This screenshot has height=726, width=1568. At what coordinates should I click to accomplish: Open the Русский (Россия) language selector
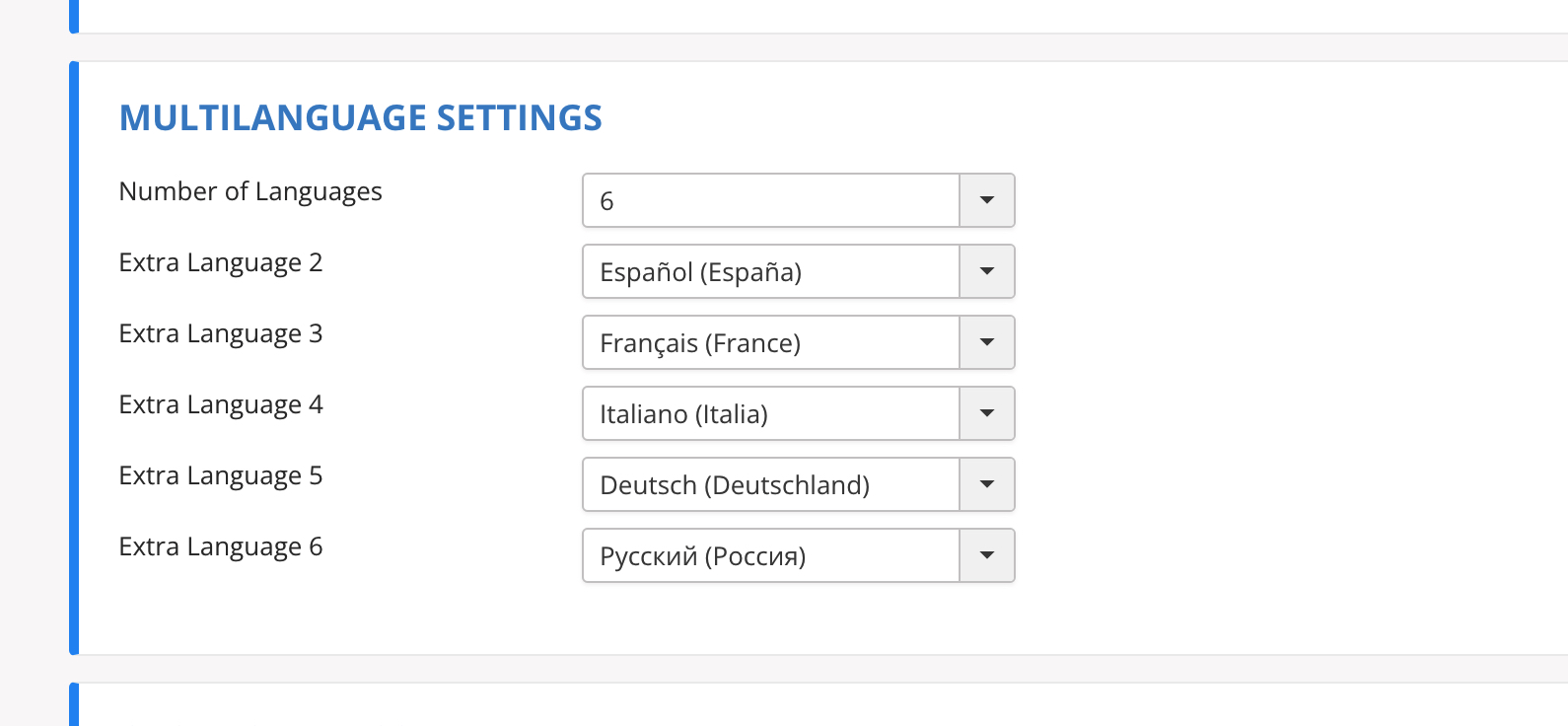[772, 555]
